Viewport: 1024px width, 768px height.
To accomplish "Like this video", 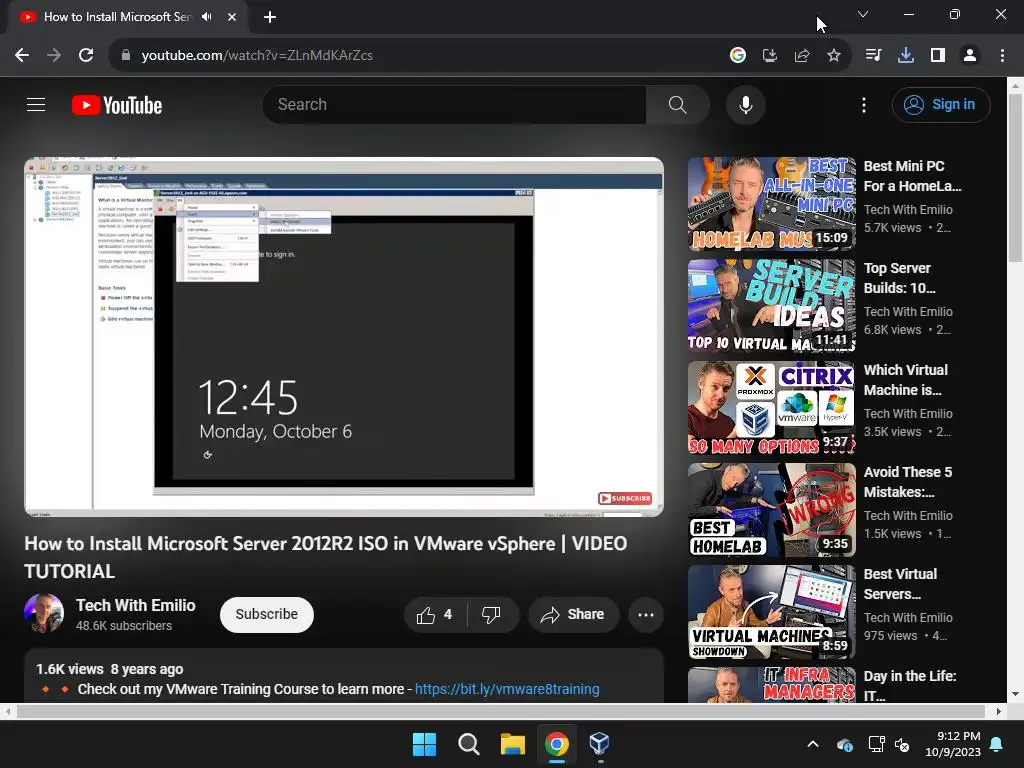I will 436,615.
